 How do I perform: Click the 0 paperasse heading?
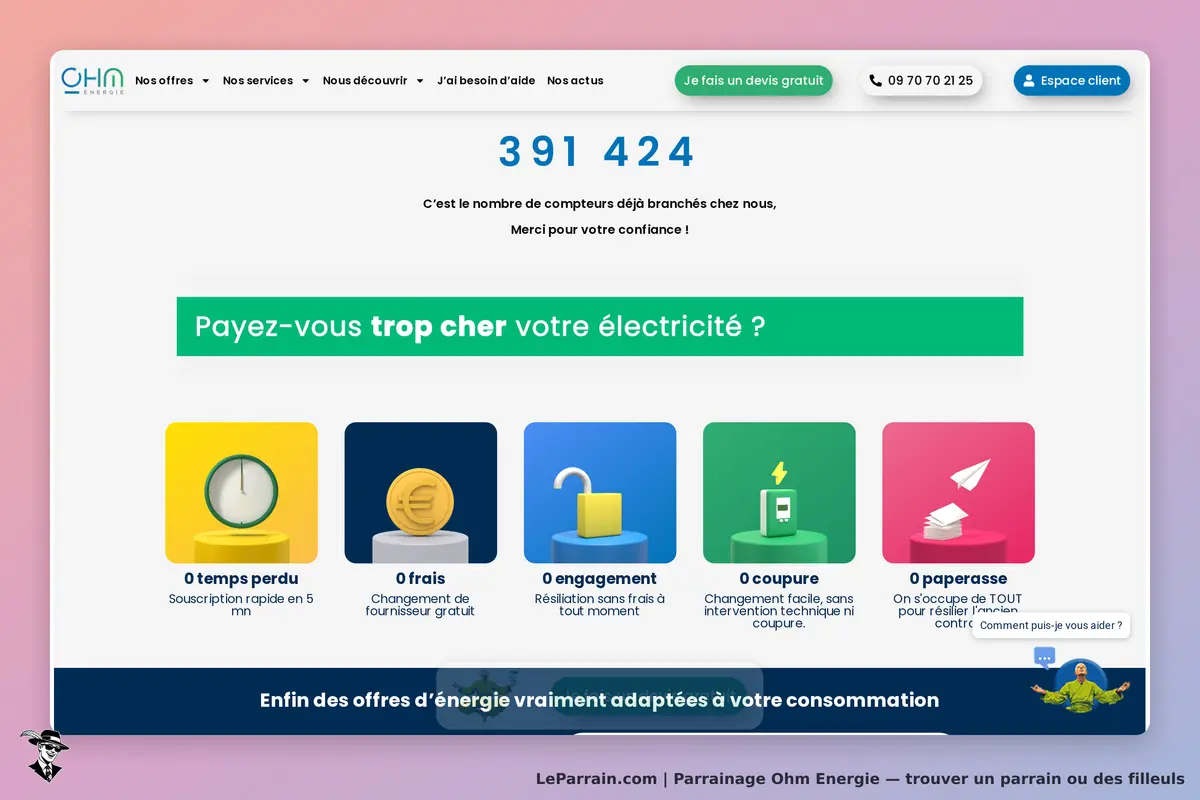958,579
